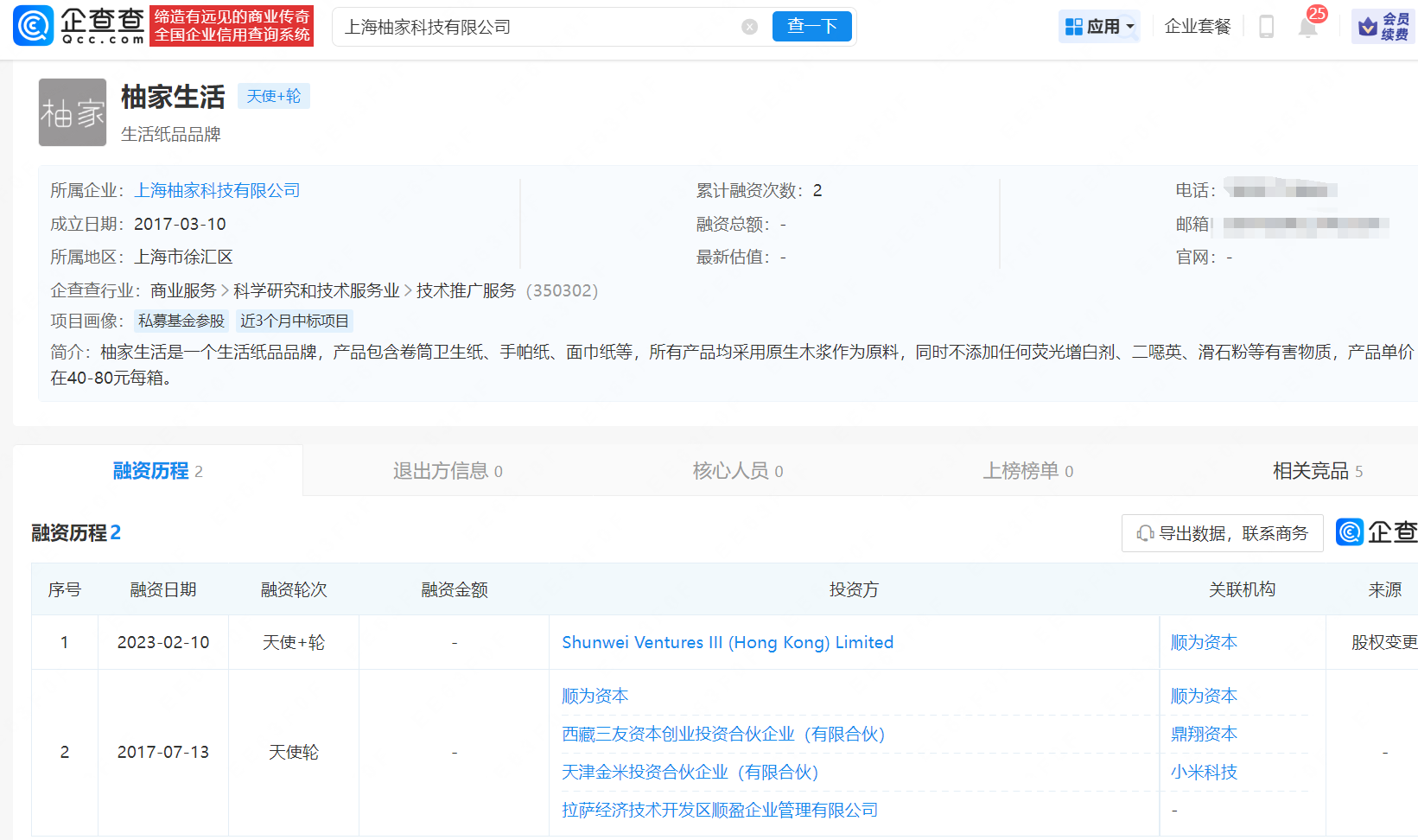The height and width of the screenshot is (840, 1418).
Task: Click the 科学研究和技术服务业 industry text
Action: click(316, 290)
